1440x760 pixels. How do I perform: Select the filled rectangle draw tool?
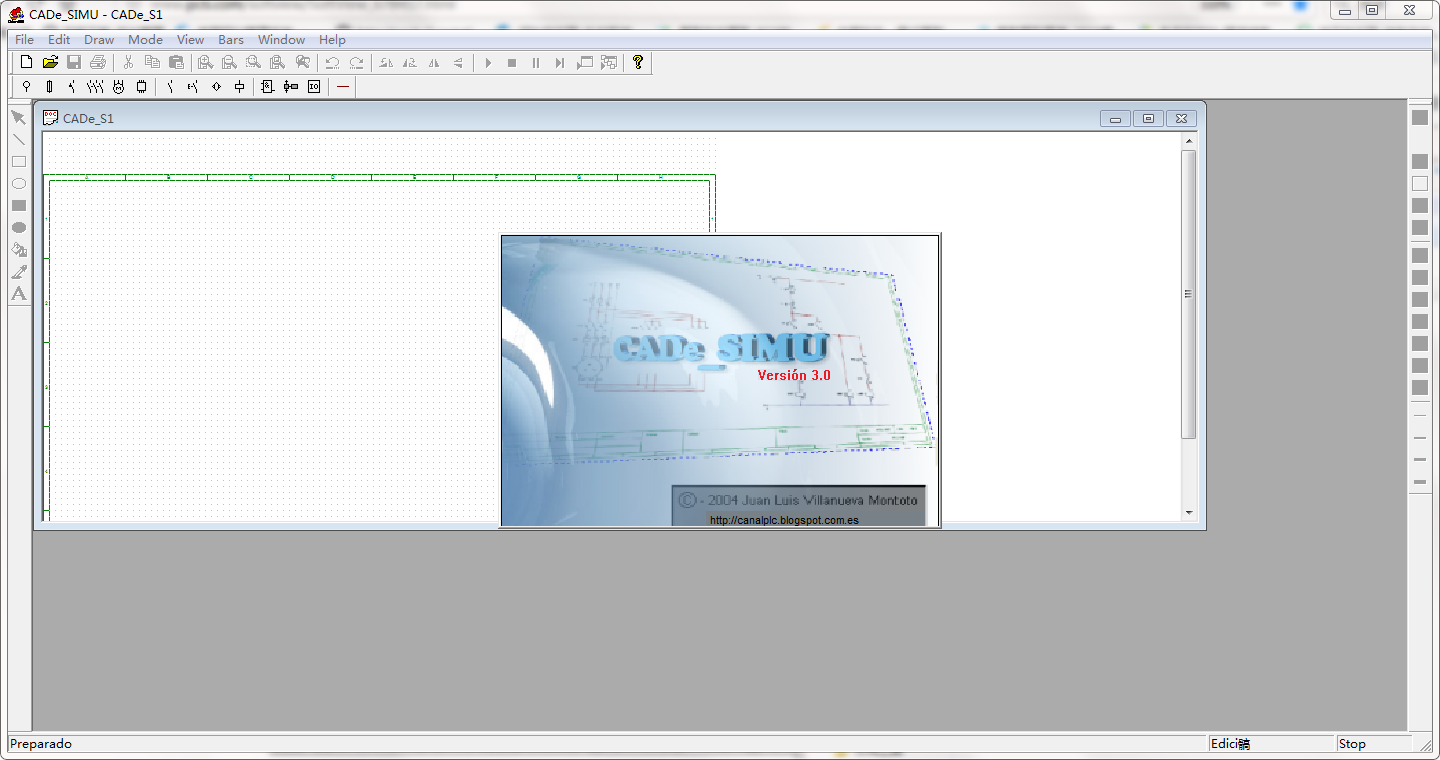18,205
